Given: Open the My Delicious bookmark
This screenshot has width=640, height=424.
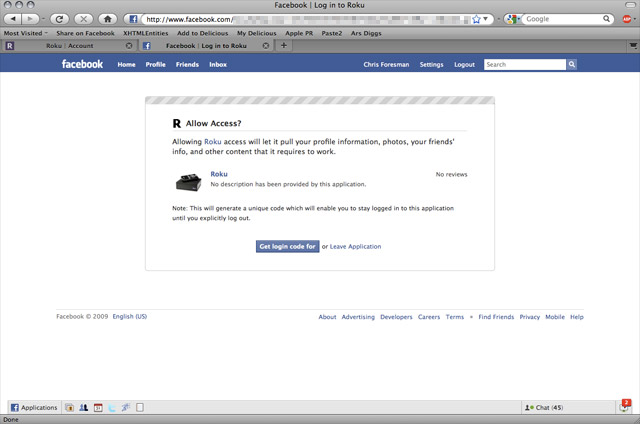Looking at the screenshot, I should point(257,33).
